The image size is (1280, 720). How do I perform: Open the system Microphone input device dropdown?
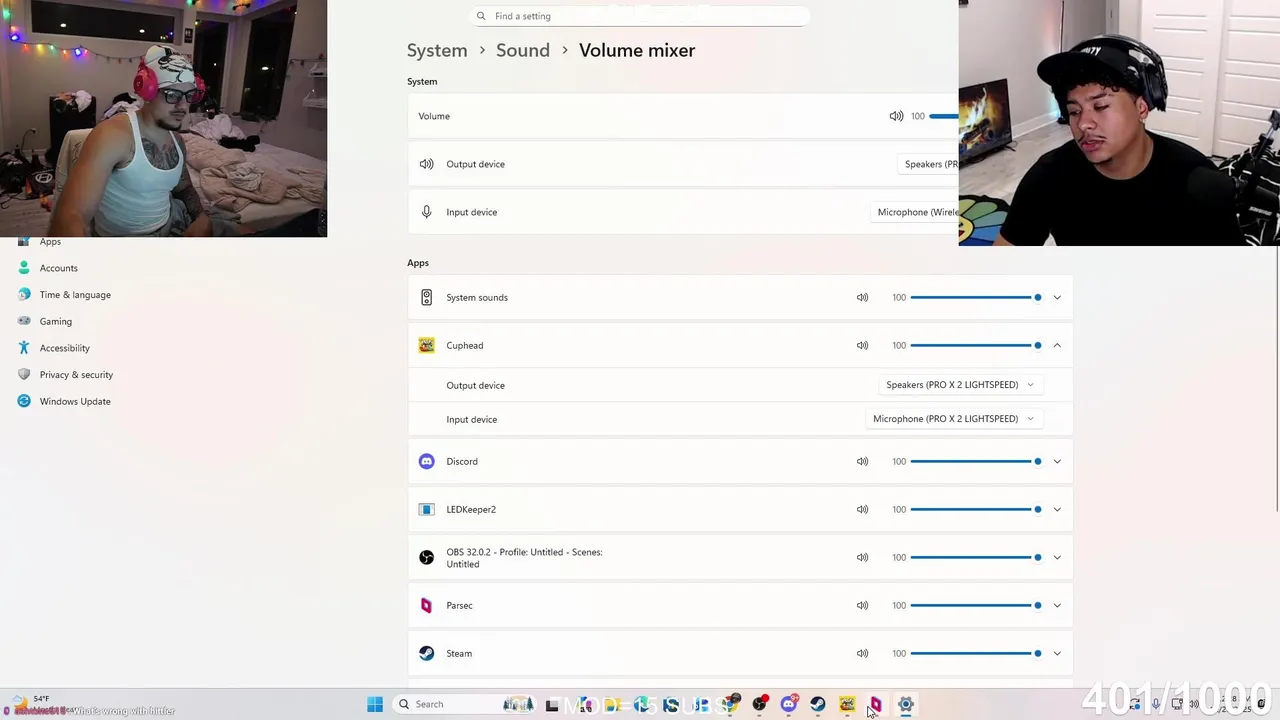coord(914,212)
